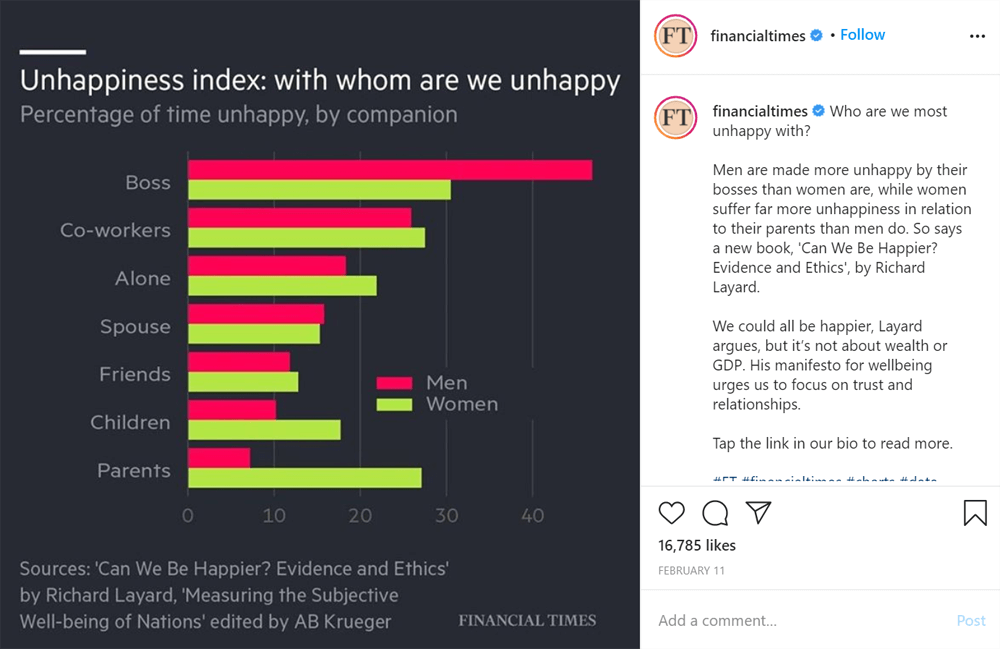This screenshot has height=649, width=1000.
Task: Click the red Men legend swatch
Action: coord(394,383)
